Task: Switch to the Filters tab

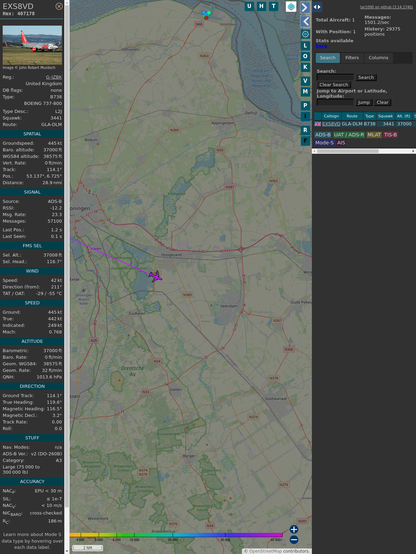Action: click(x=352, y=58)
